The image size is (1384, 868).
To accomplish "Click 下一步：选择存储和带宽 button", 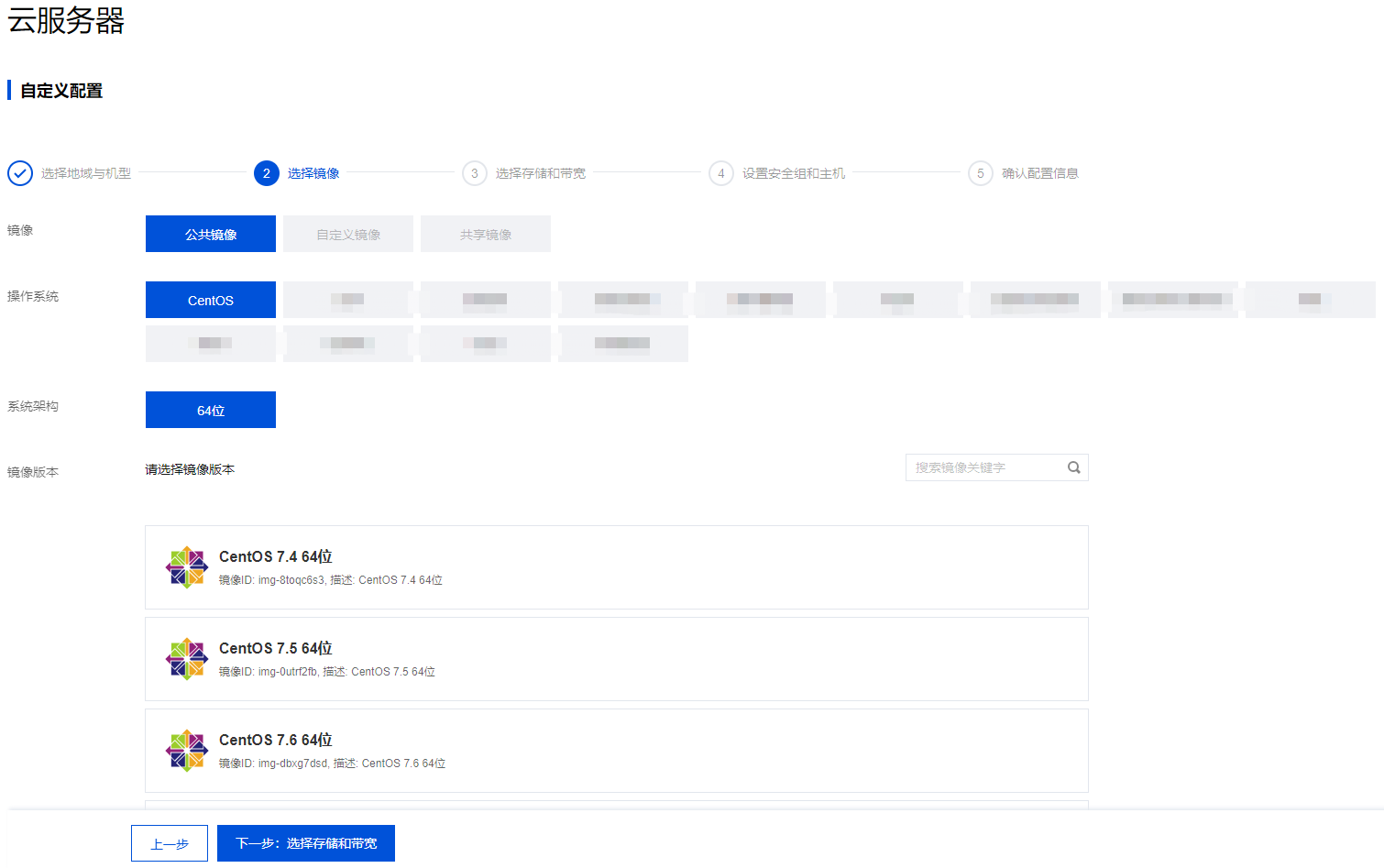I will [x=306, y=843].
